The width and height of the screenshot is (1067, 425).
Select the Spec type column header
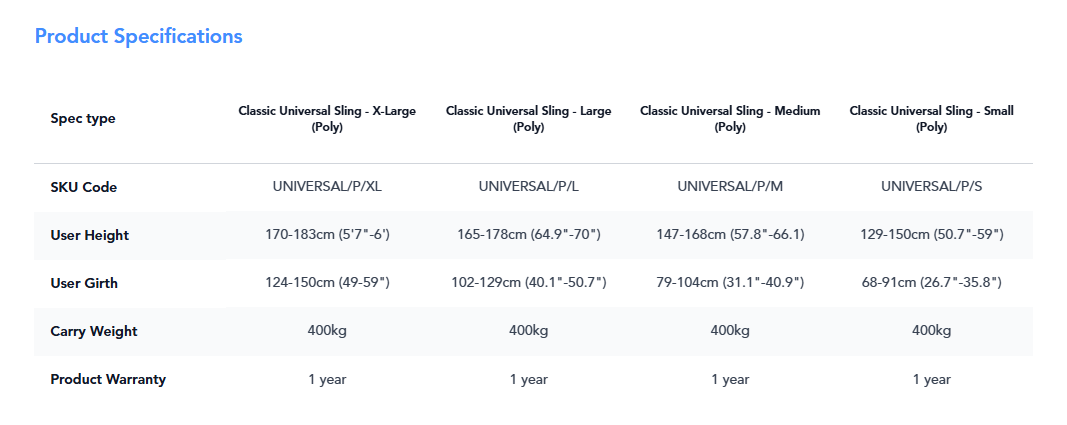tap(83, 118)
